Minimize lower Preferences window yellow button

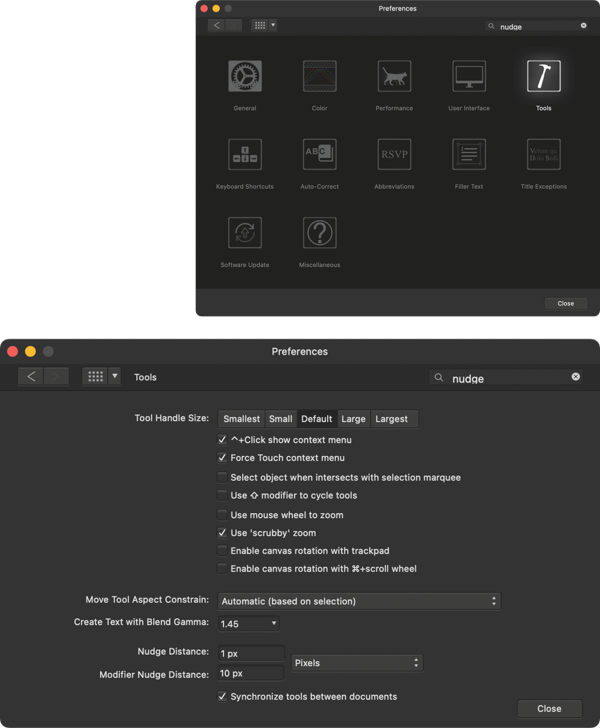[31, 351]
